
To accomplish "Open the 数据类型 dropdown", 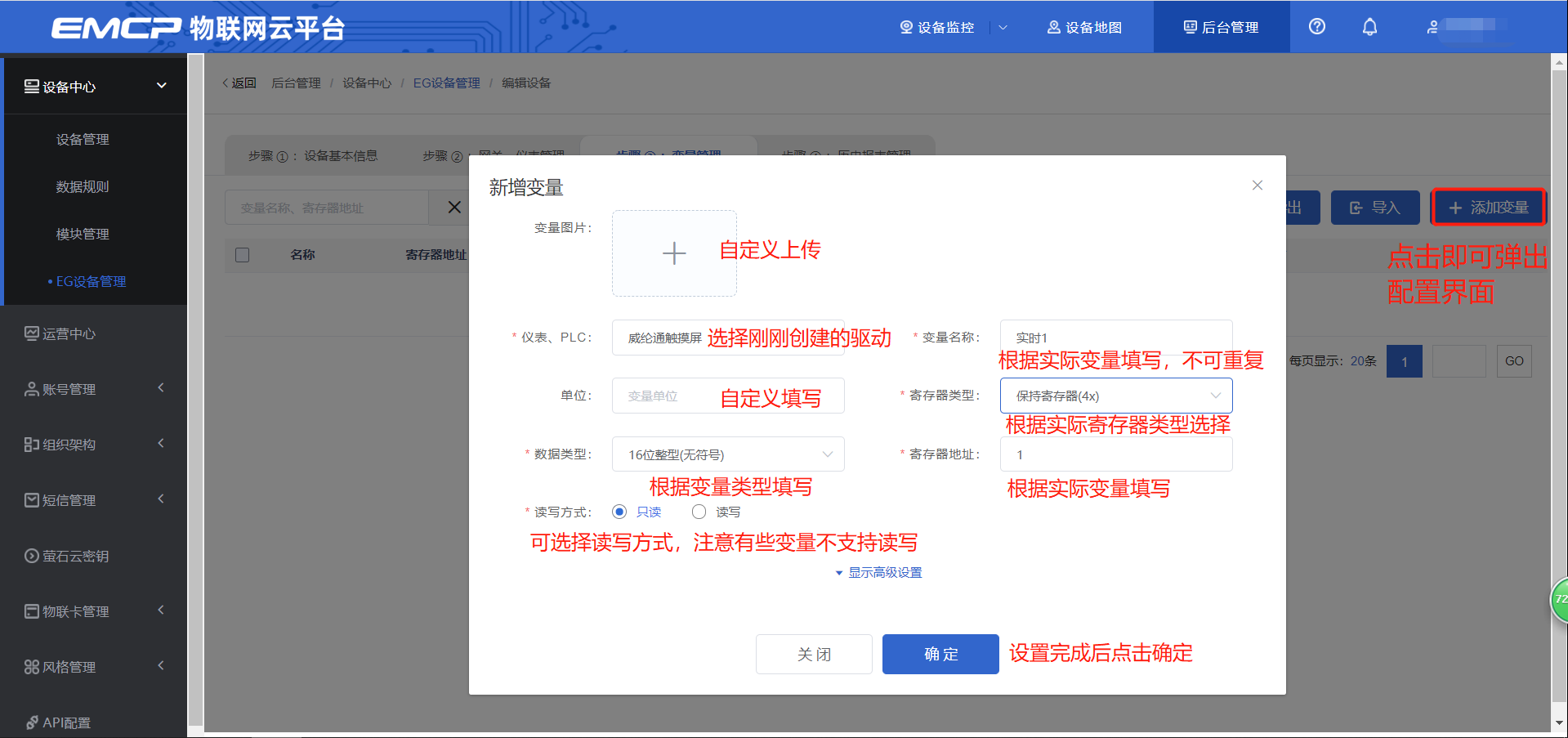I will pyautogui.click(x=727, y=454).
